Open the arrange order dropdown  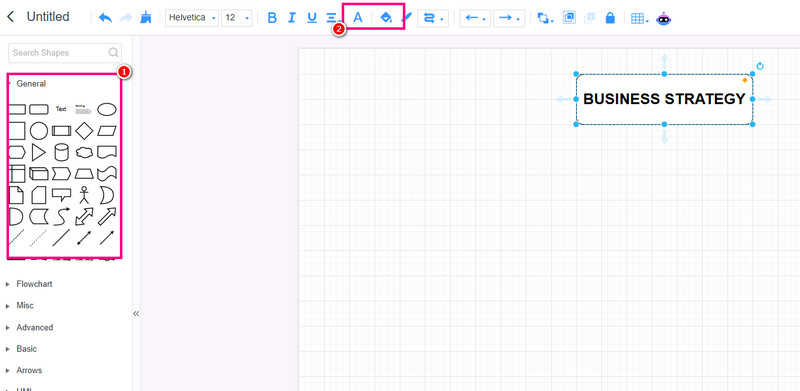(x=545, y=18)
